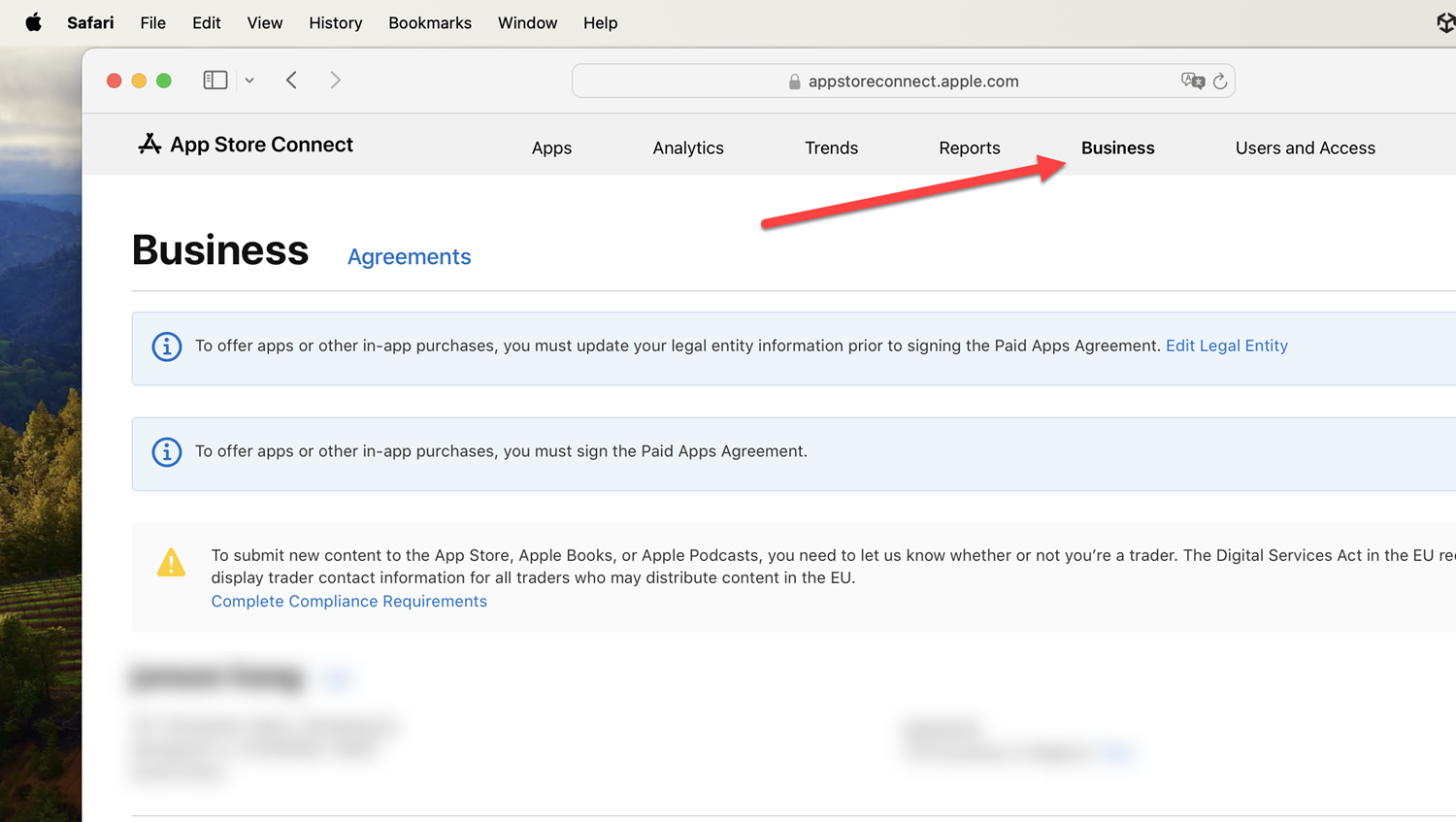
Task: Open the Agreements link
Action: 409,256
